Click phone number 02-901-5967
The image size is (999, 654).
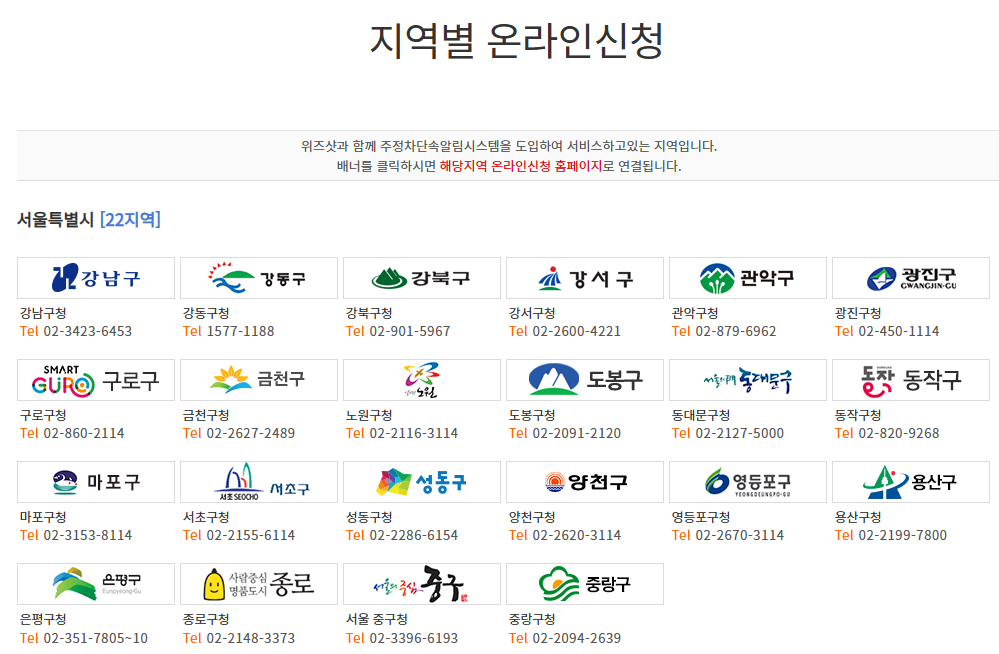410,331
